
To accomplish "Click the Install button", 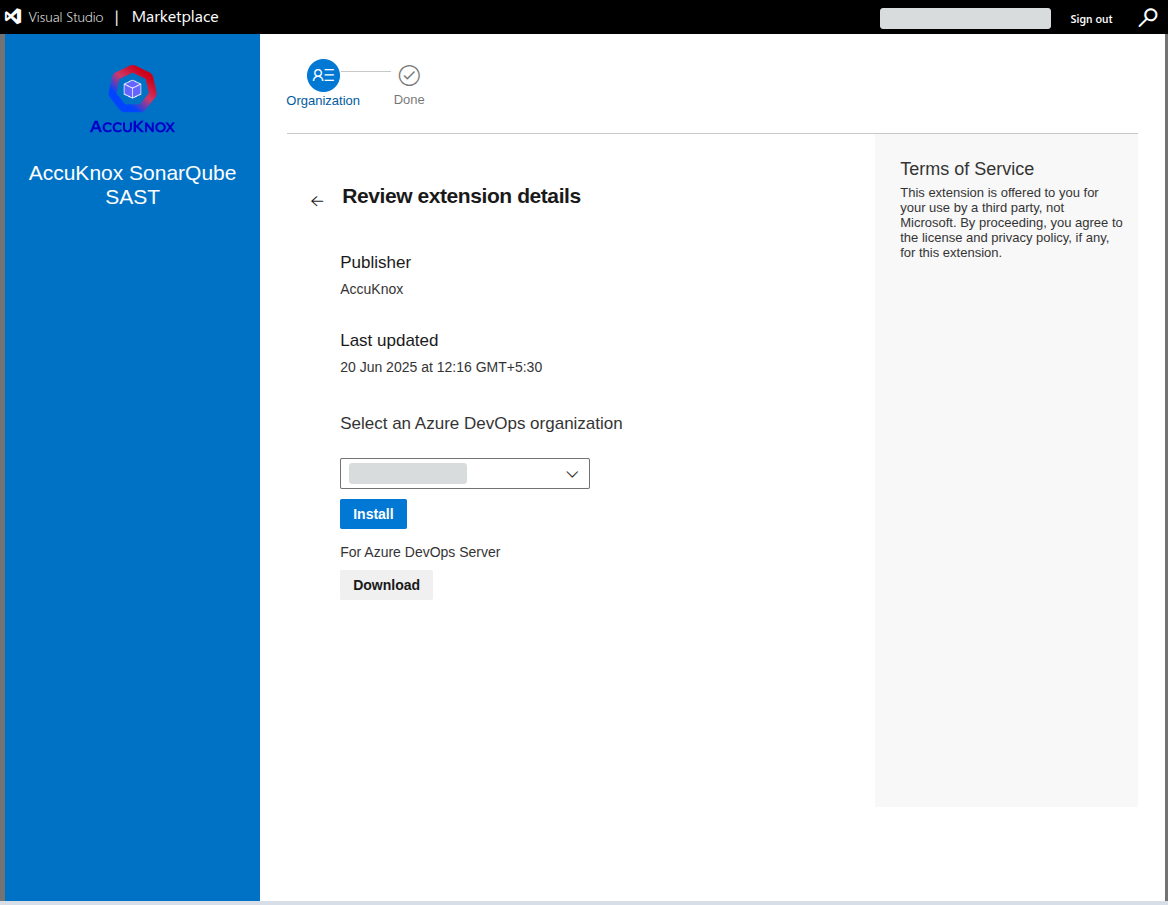I will tap(373, 514).
